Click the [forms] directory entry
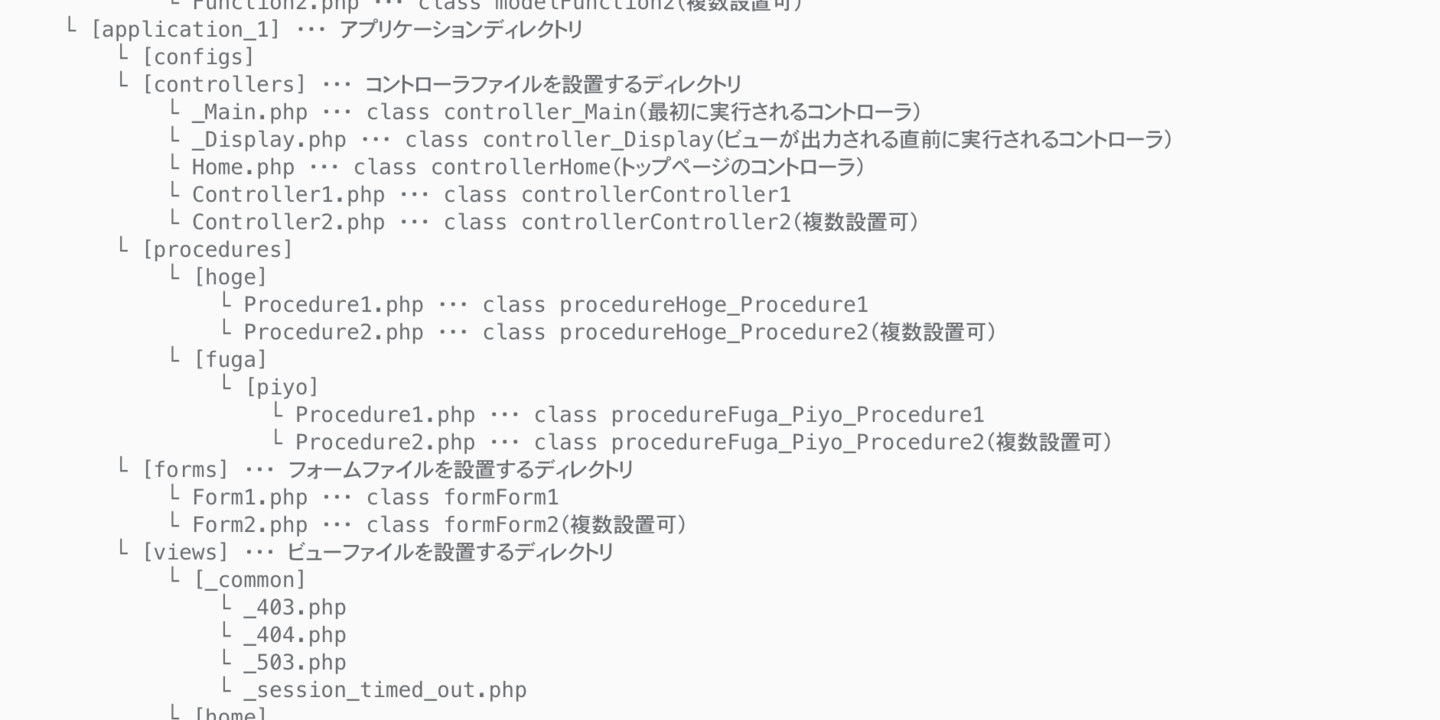The image size is (1440, 720). pyautogui.click(x=186, y=469)
